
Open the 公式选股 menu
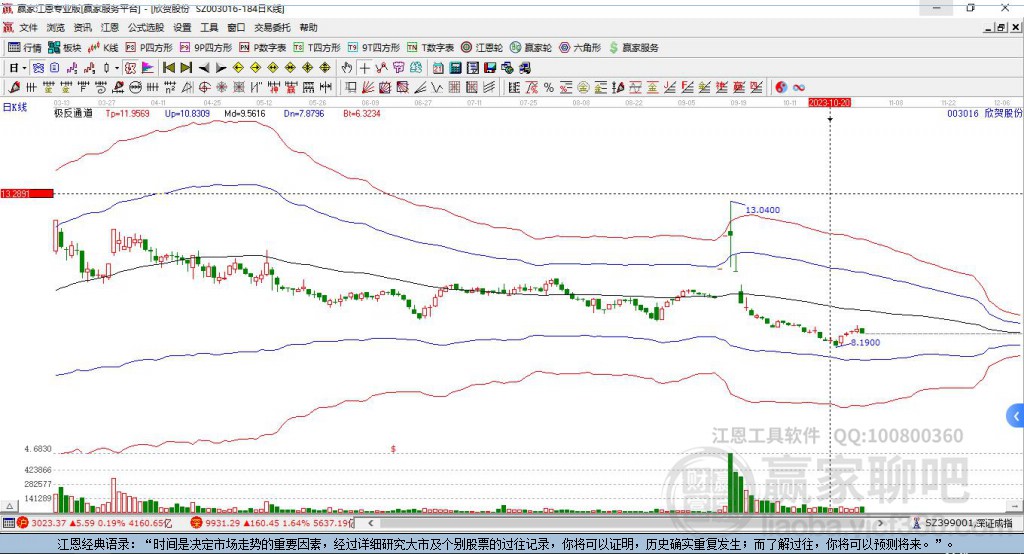pos(146,27)
